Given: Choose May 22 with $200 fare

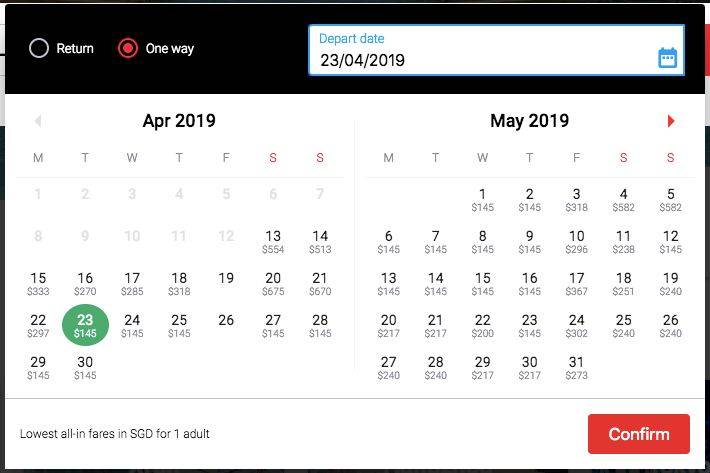Looking at the screenshot, I should 482,326.
